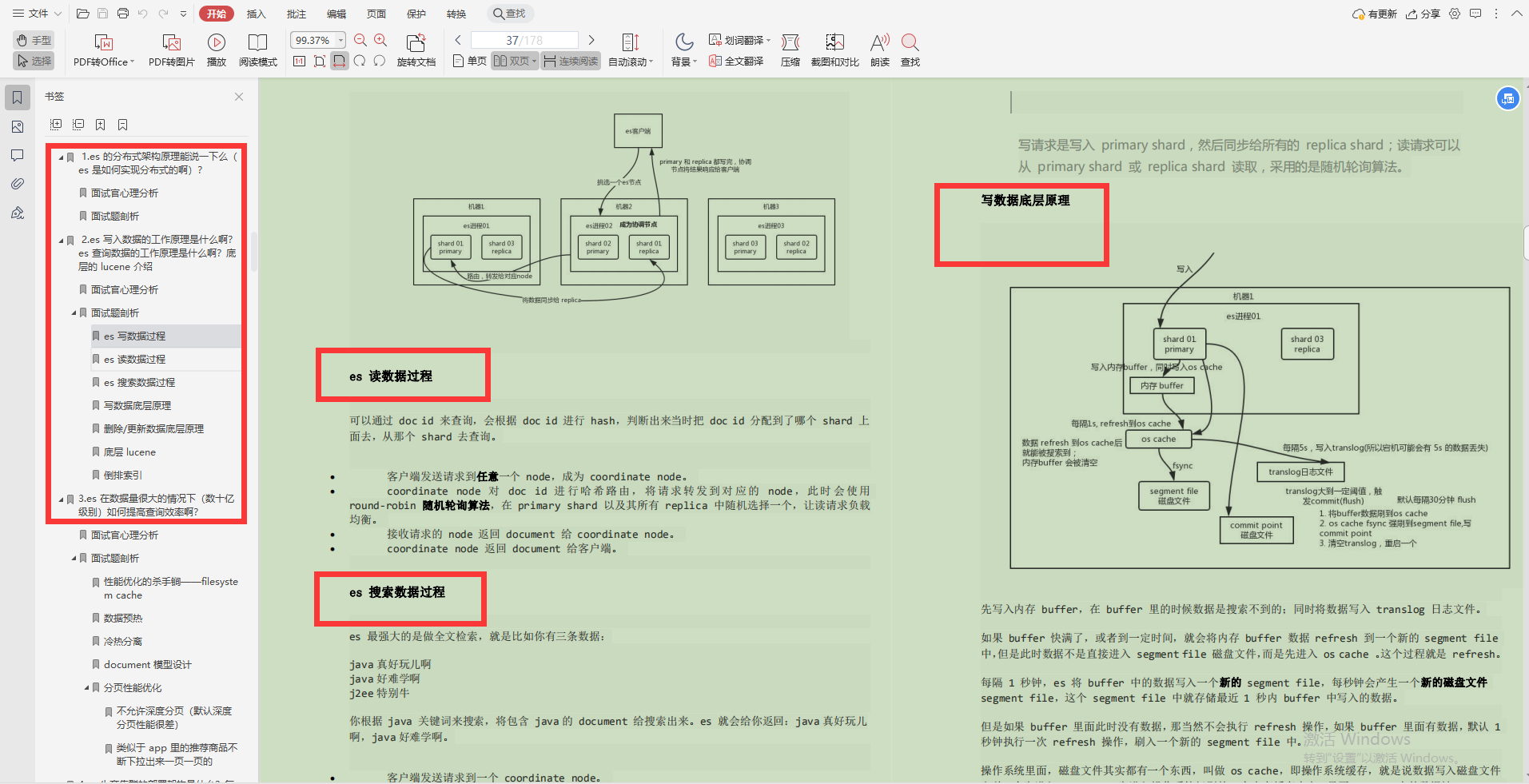Image resolution: width=1529 pixels, height=784 pixels.
Task: Set actual size 1:1 view
Action: (x=299, y=61)
